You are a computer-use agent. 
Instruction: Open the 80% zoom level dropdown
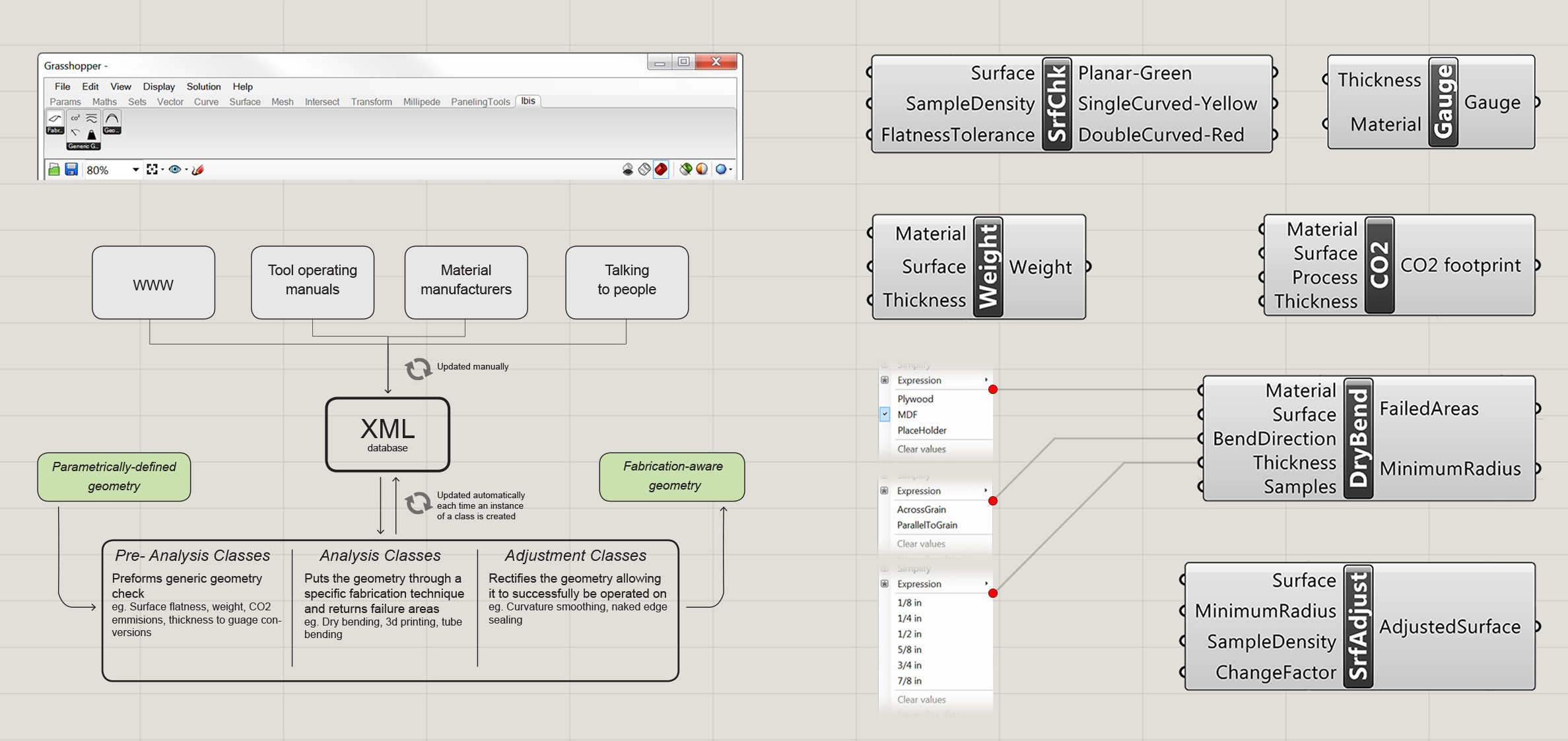click(x=135, y=170)
